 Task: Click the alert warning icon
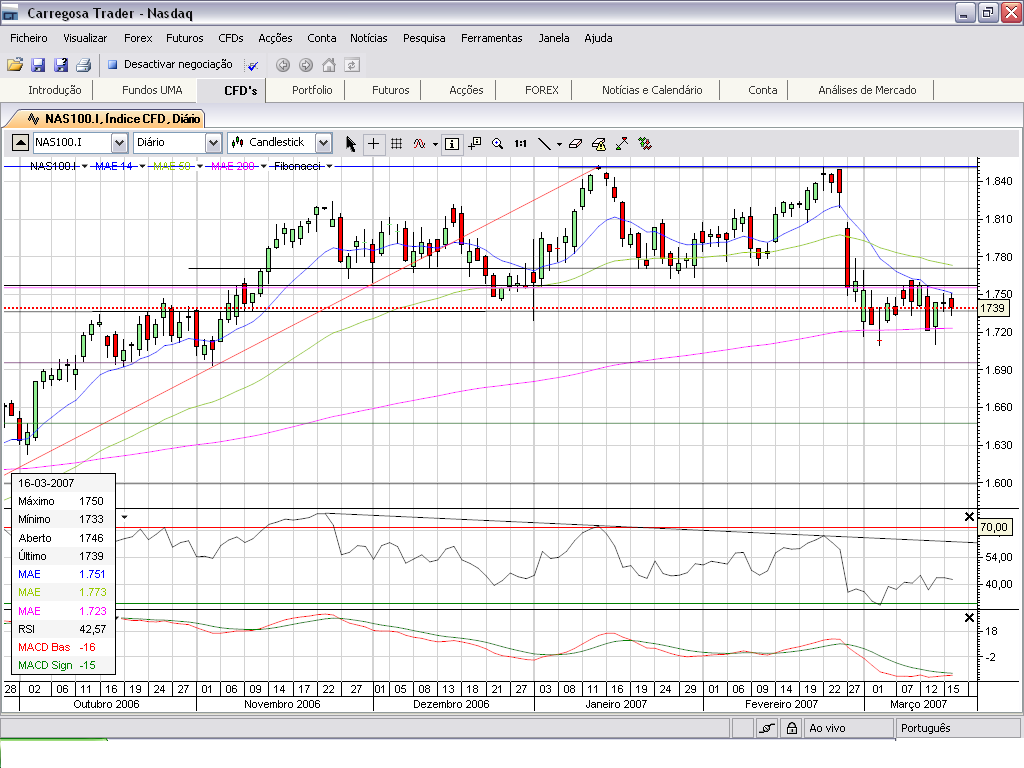tap(599, 144)
